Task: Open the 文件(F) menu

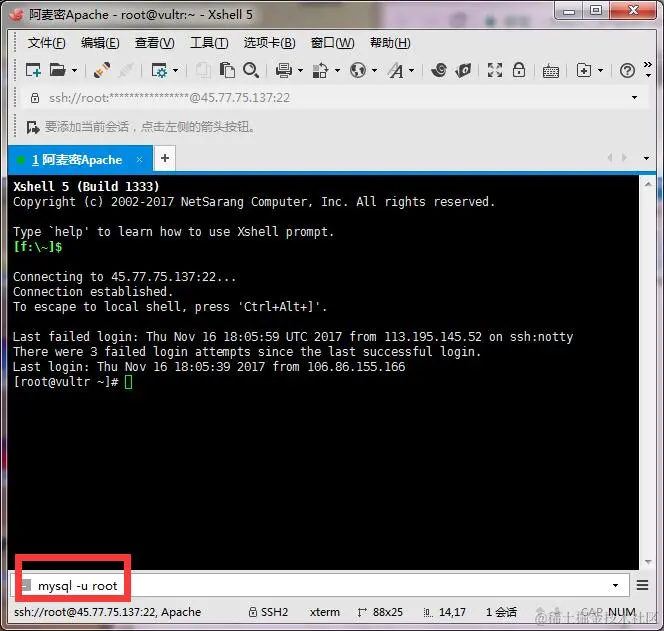Action: click(x=47, y=43)
